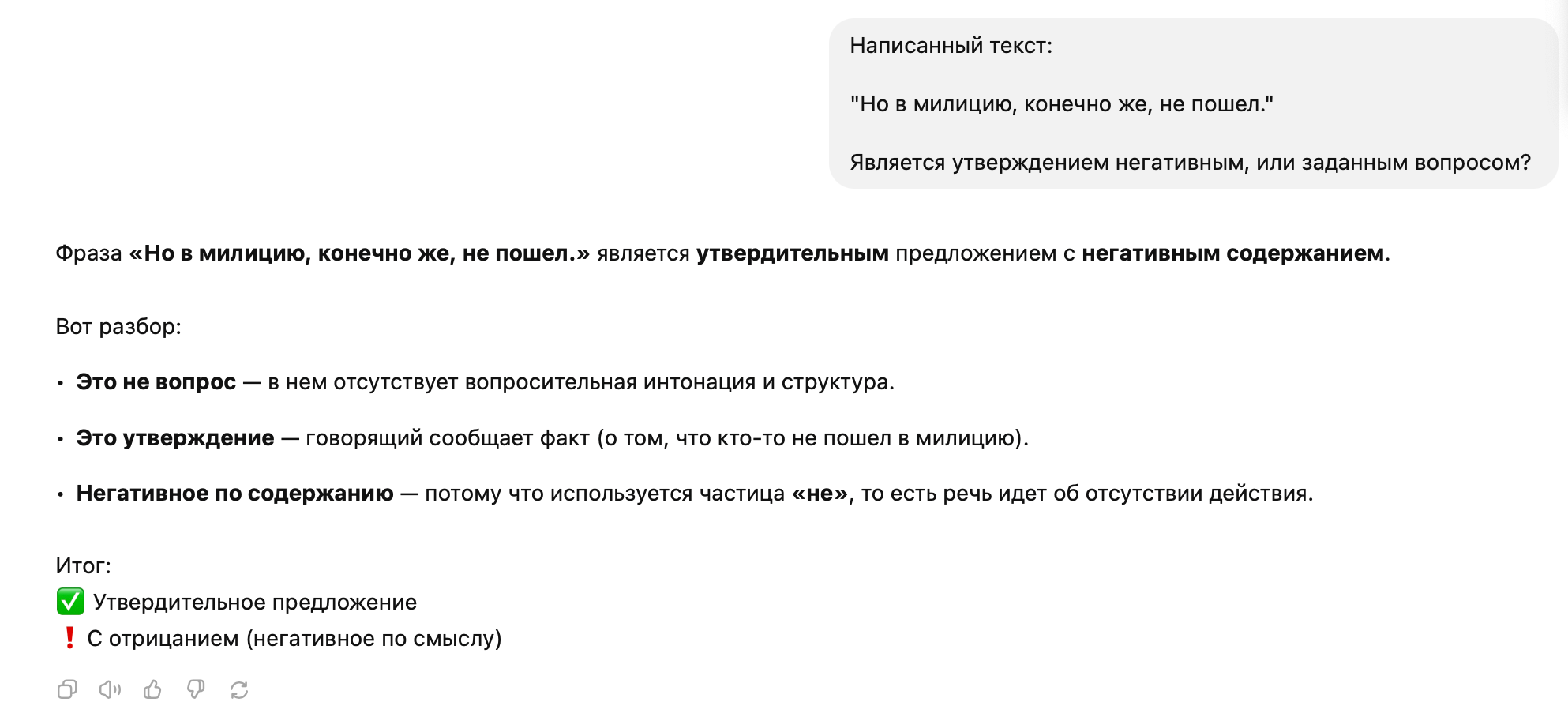This screenshot has height=717, width=1568.
Task: Click the bullet "Это не вопрос"
Action: (x=156, y=382)
